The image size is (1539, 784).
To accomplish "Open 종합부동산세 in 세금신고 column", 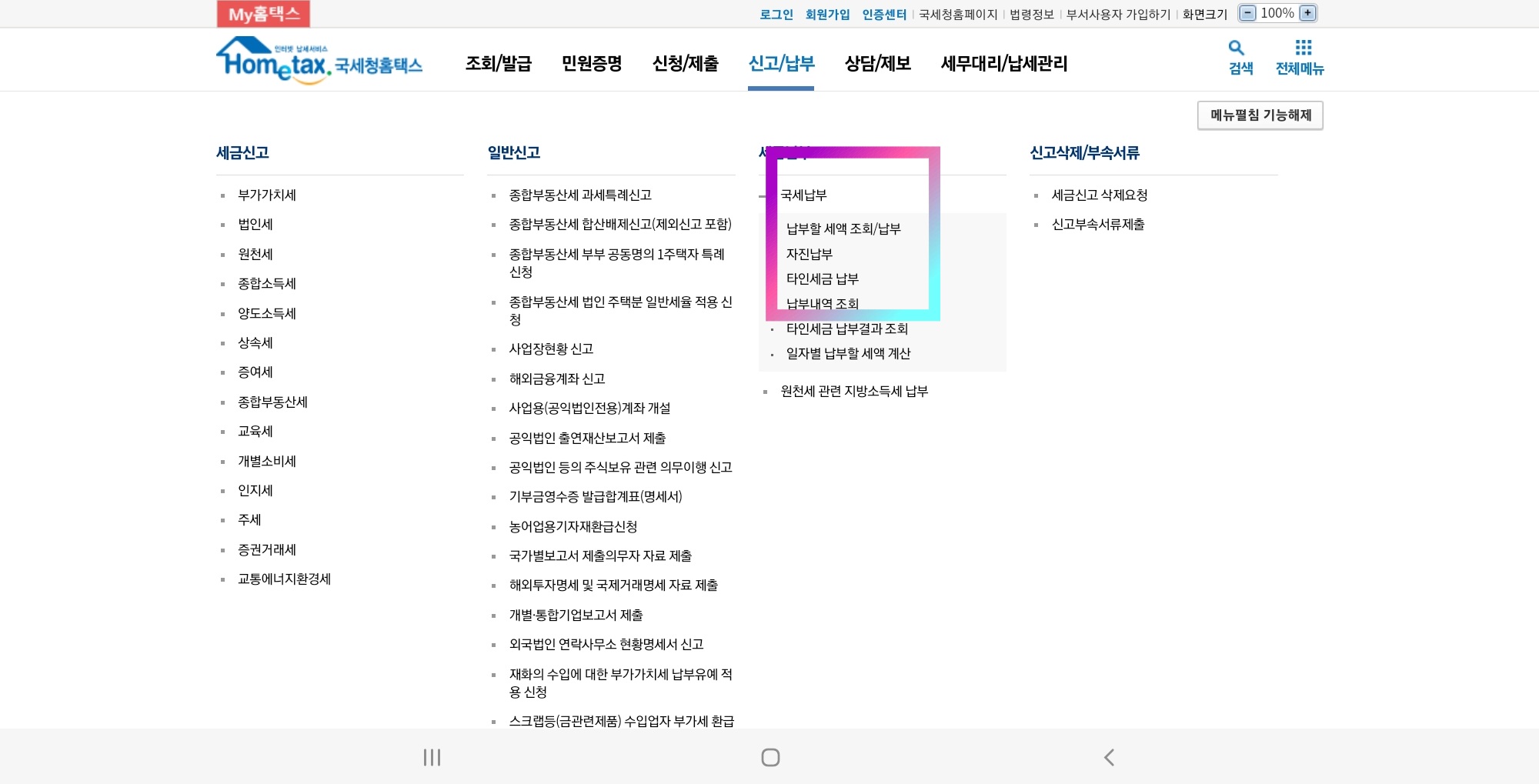I will pyautogui.click(x=272, y=402).
